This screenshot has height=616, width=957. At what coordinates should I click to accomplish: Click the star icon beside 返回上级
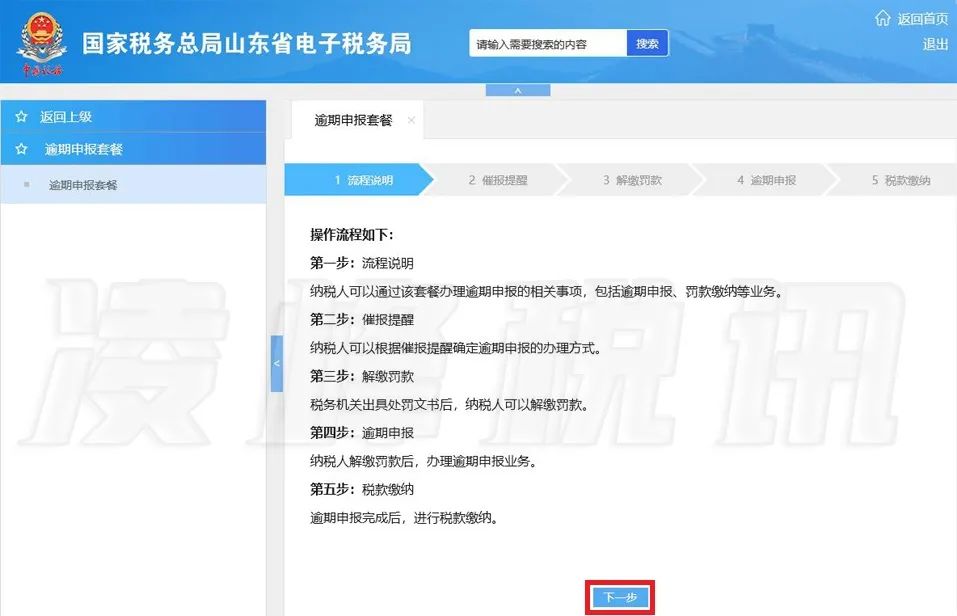[21, 117]
